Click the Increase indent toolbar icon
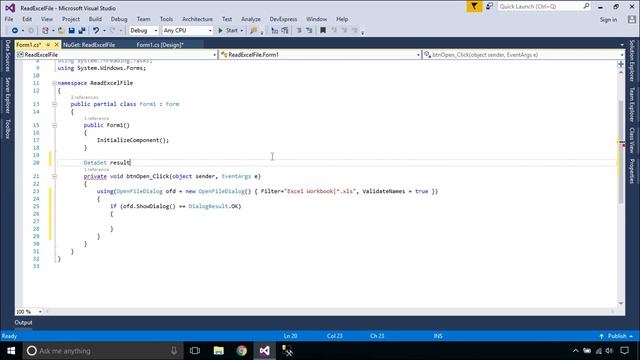The width and height of the screenshot is (640, 360). point(285,31)
